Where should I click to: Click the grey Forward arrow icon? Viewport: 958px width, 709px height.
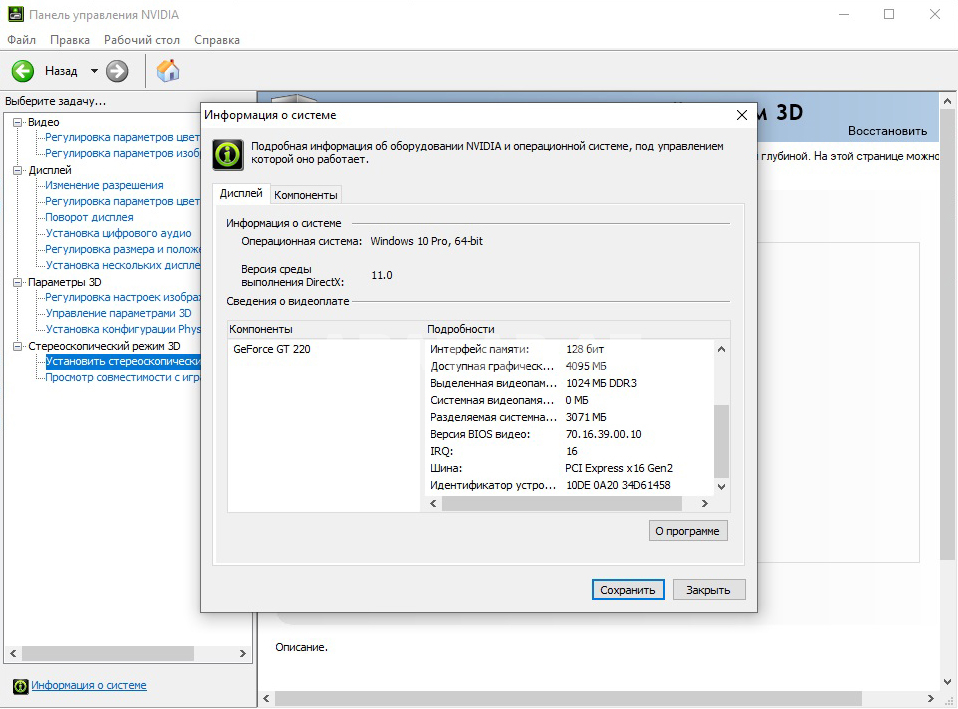[117, 71]
